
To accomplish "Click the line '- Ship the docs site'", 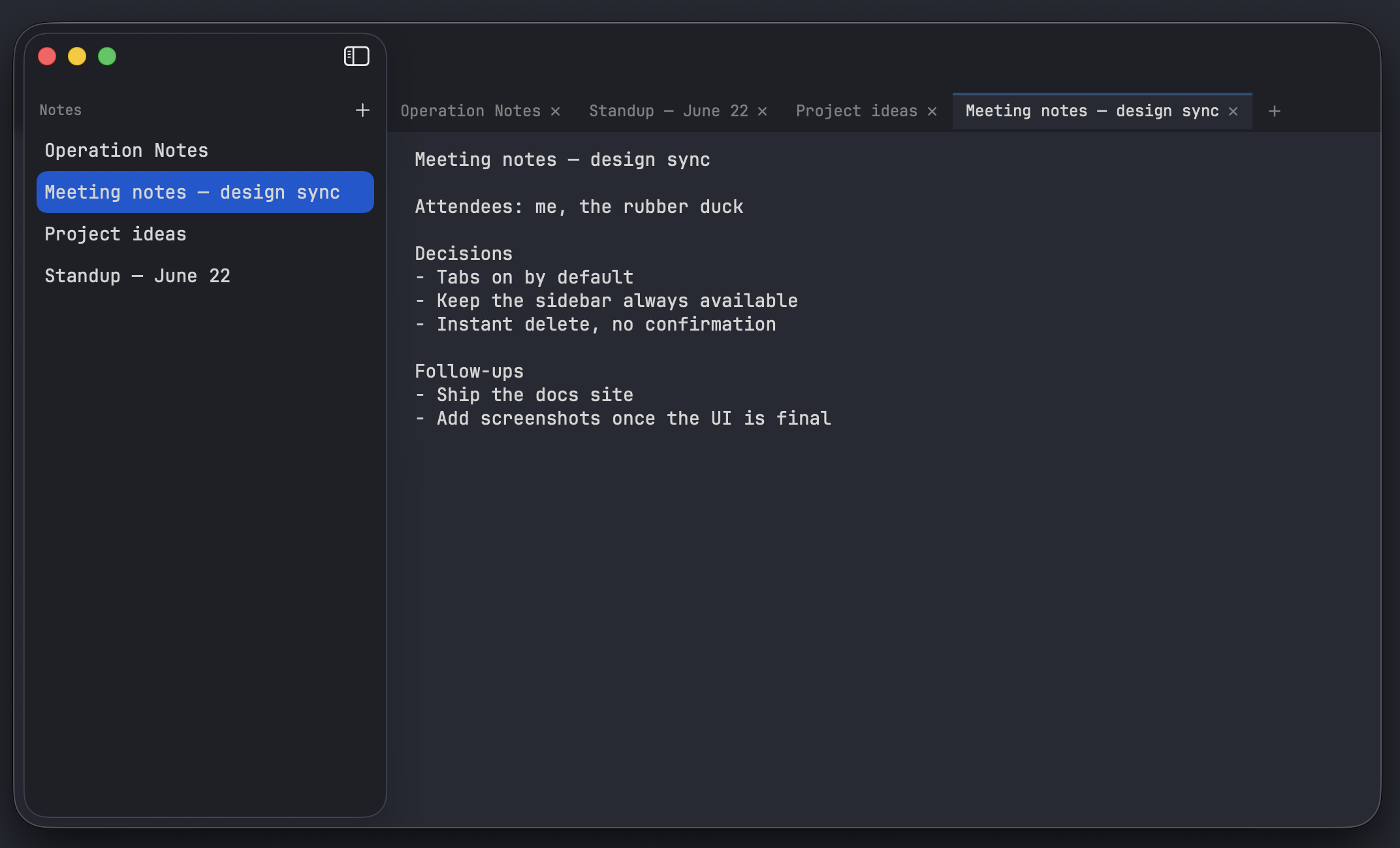I will point(524,395).
